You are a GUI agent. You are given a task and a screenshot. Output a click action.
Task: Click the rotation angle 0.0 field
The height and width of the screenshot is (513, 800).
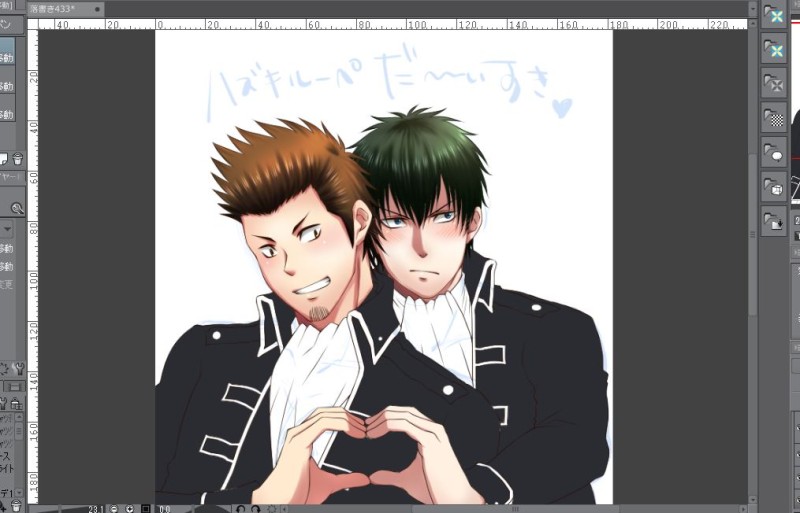tap(165, 509)
